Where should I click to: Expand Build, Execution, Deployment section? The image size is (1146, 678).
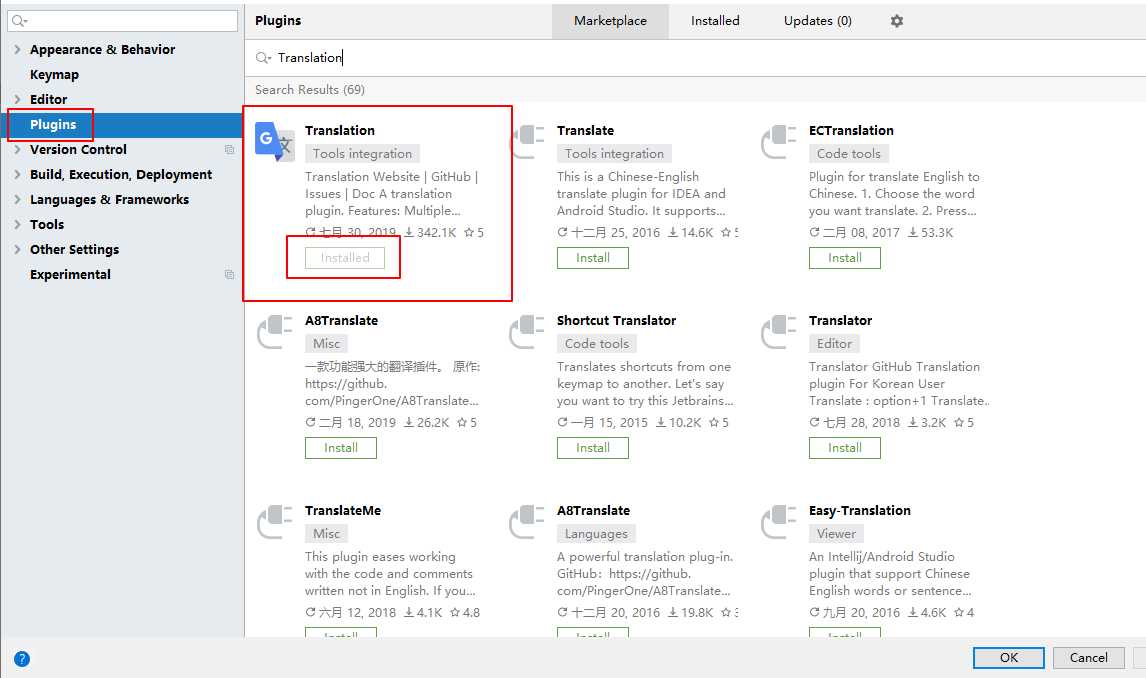17,174
